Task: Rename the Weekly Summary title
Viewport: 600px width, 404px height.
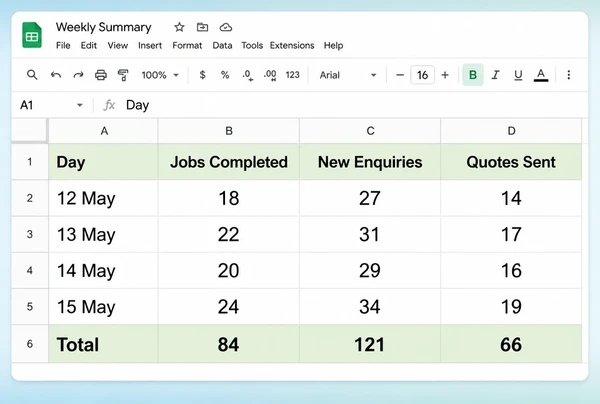Action: coord(103,27)
